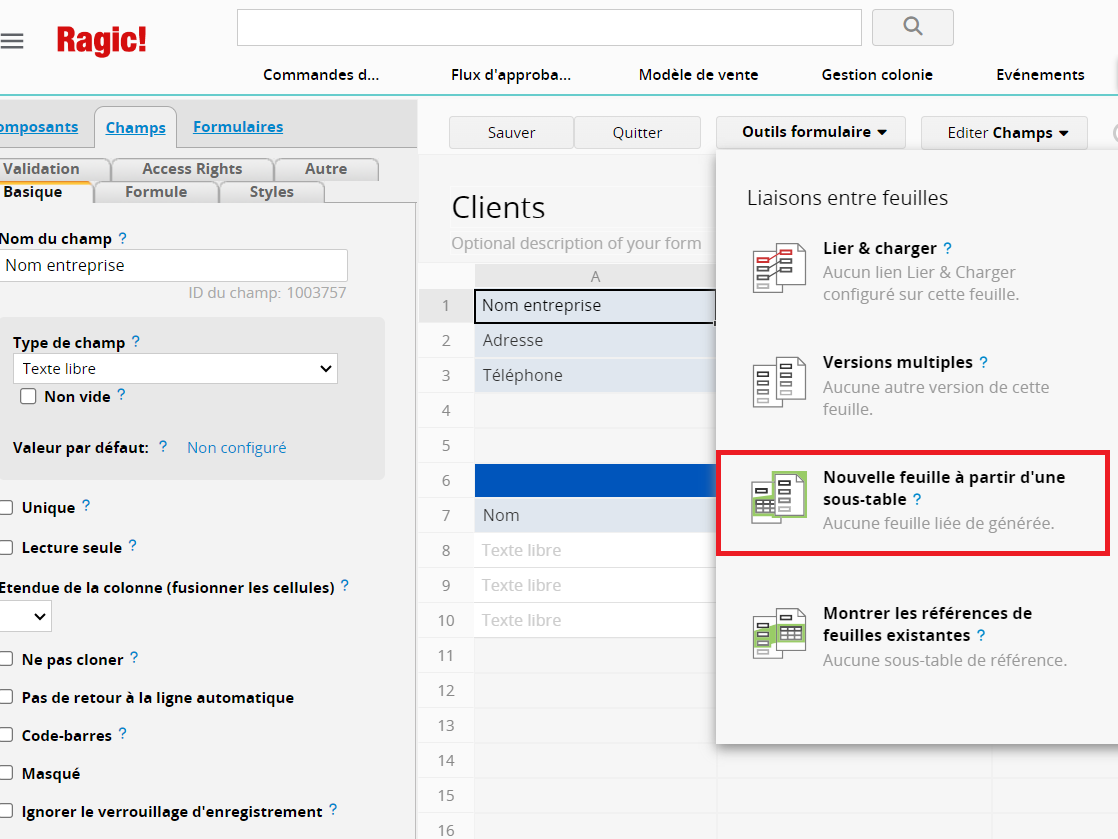Click the Sauver button

[x=511, y=133]
